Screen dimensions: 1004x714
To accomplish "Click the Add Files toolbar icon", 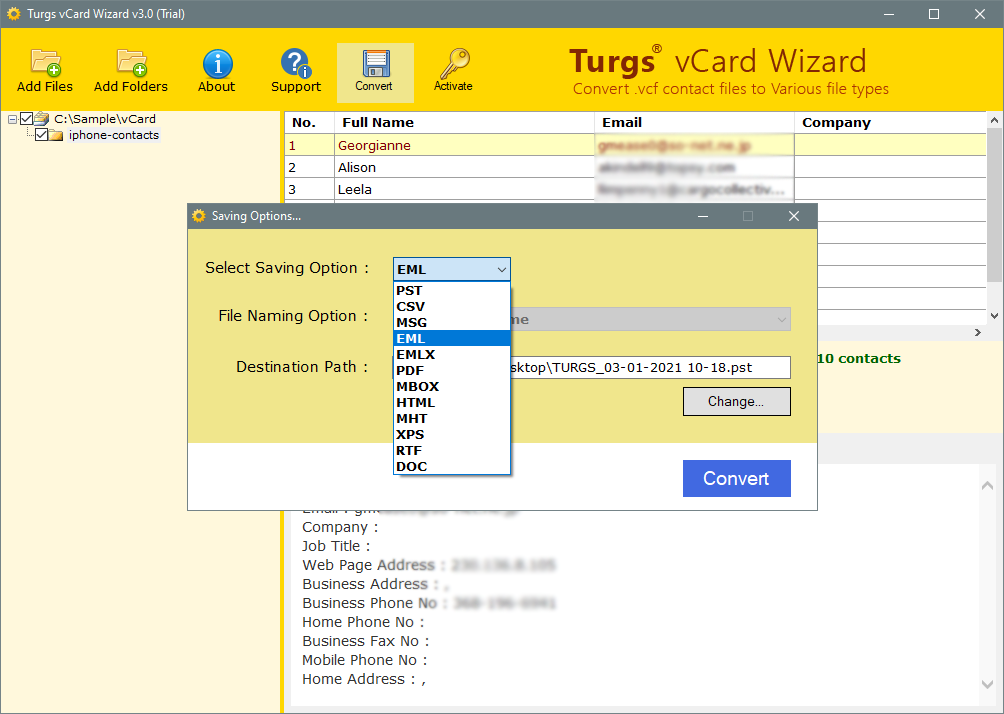I will pos(45,61).
